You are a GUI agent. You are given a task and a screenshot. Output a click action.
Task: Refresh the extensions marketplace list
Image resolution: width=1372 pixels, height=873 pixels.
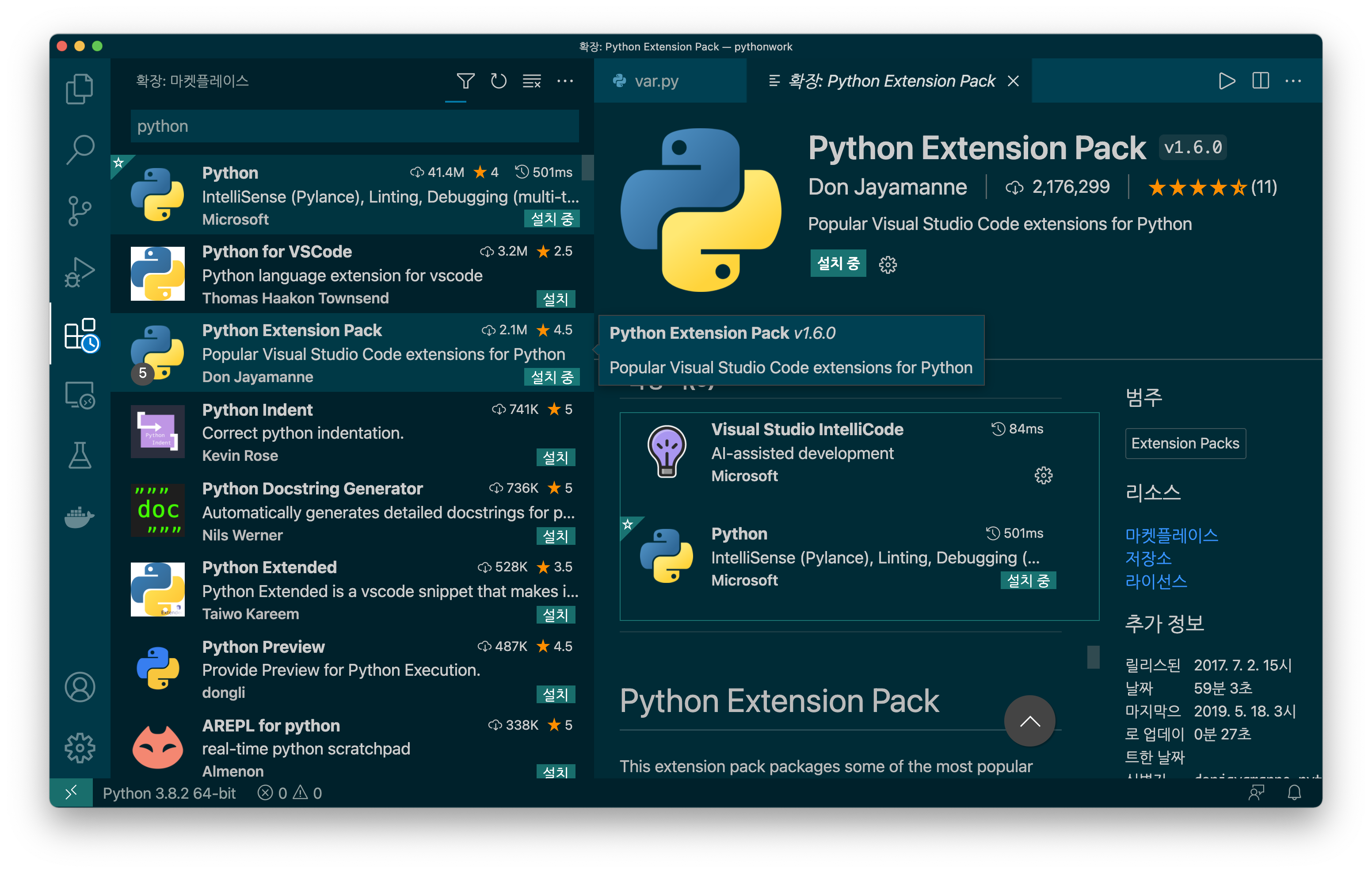click(x=499, y=81)
